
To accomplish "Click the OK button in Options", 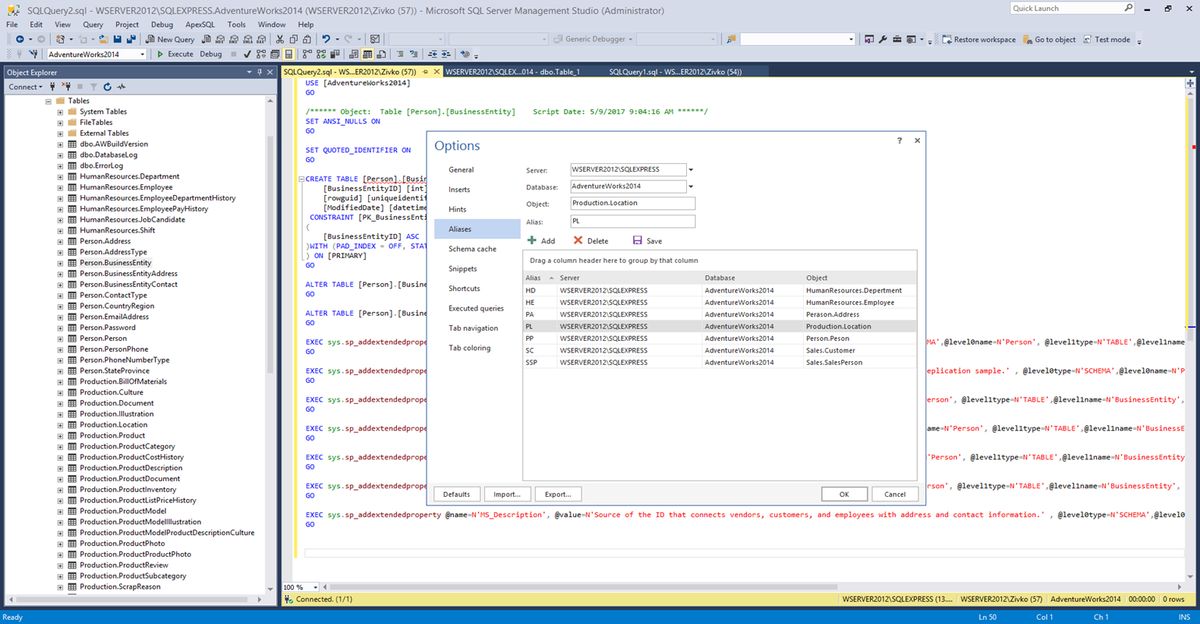I will coord(844,494).
